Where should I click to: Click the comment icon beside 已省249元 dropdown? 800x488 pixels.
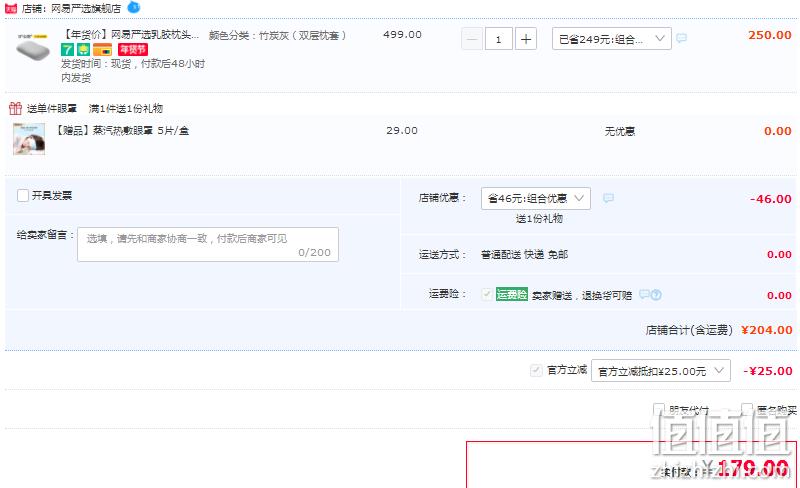[682, 38]
